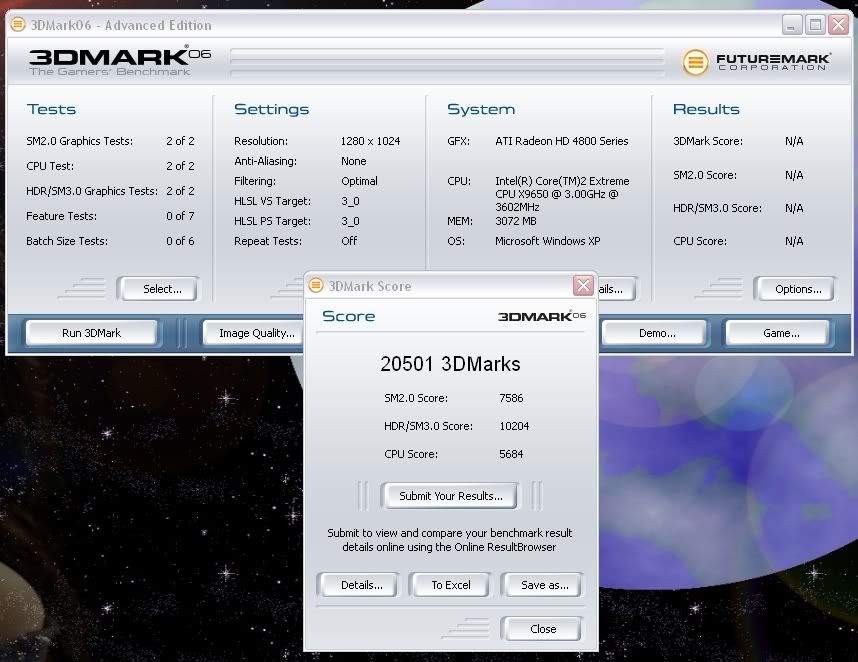Close the 3DMark Score dialog with its X

(583, 286)
